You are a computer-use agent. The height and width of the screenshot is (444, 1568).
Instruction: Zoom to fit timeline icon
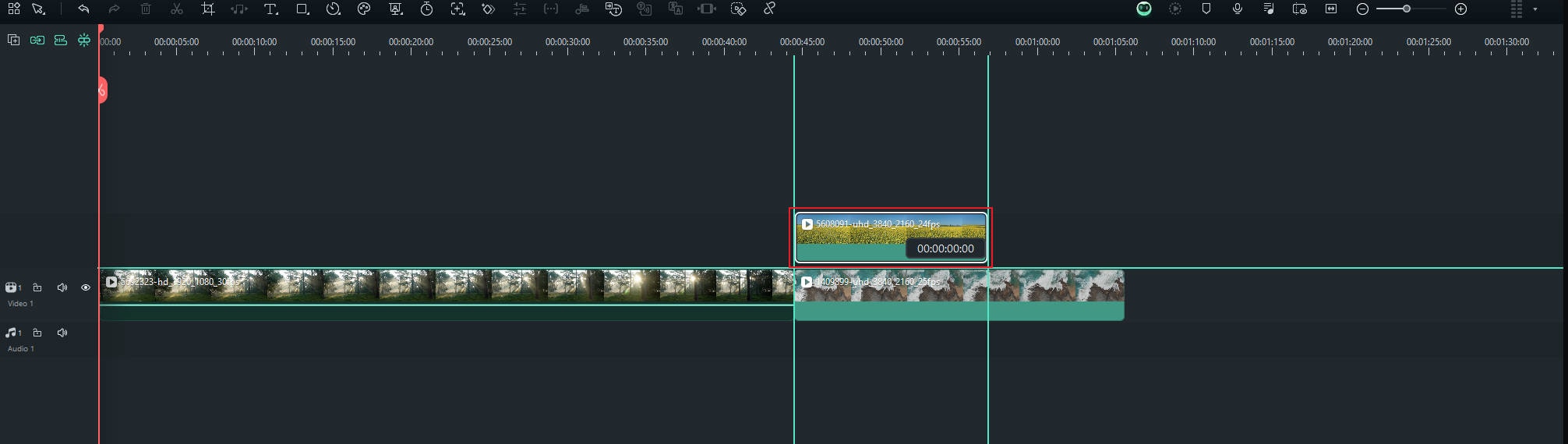point(1331,9)
